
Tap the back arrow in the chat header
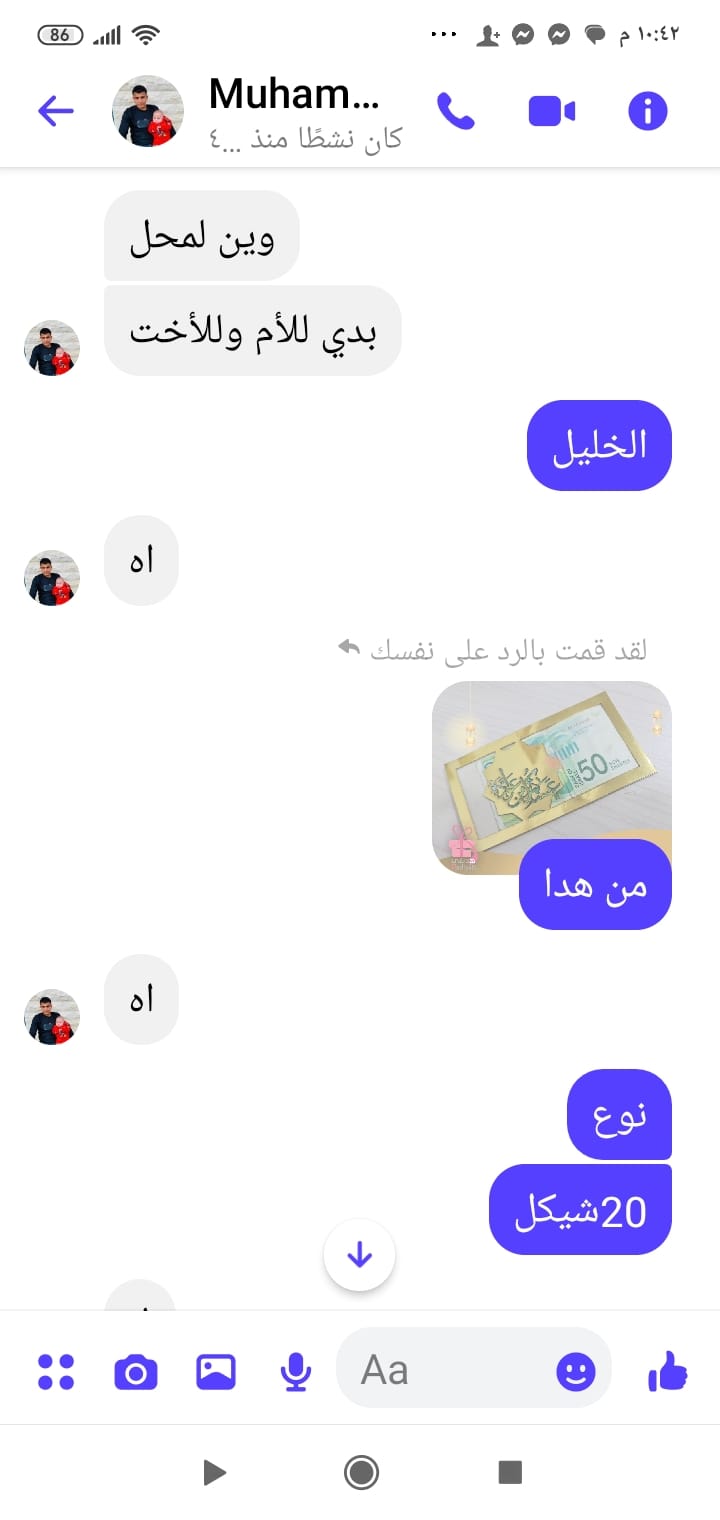click(56, 111)
